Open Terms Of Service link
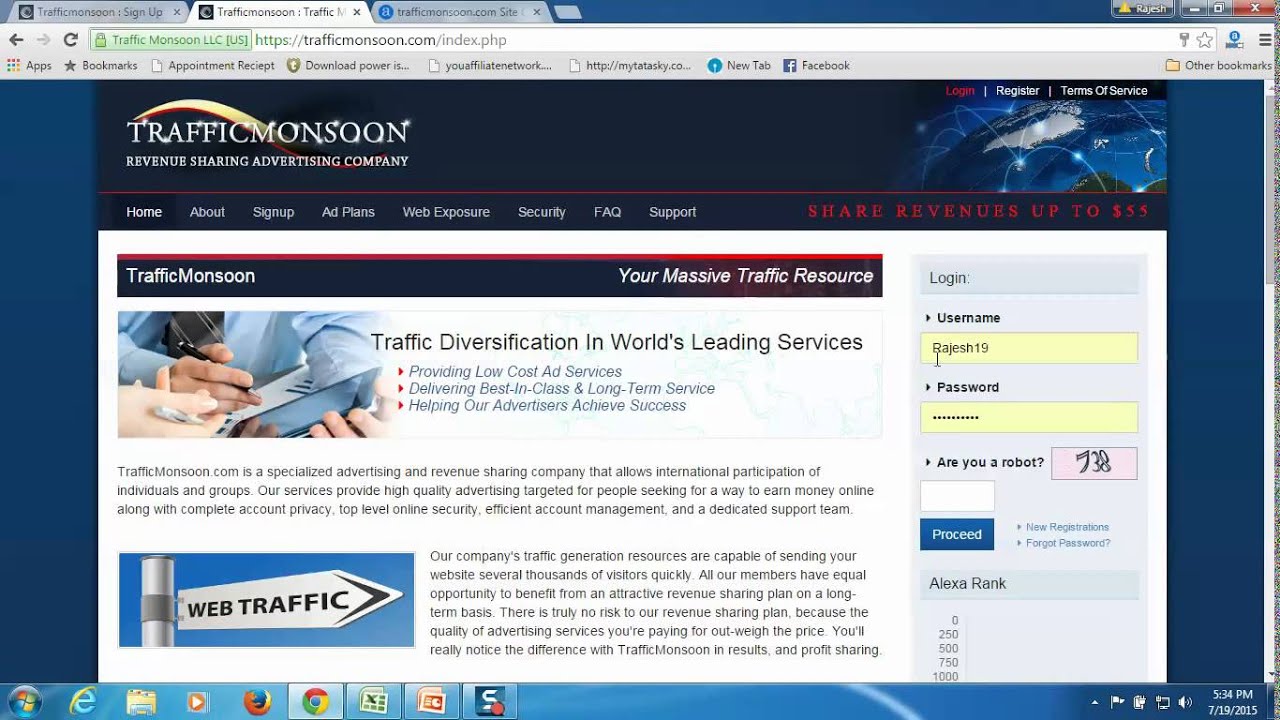The height and width of the screenshot is (720, 1280). click(x=1104, y=91)
